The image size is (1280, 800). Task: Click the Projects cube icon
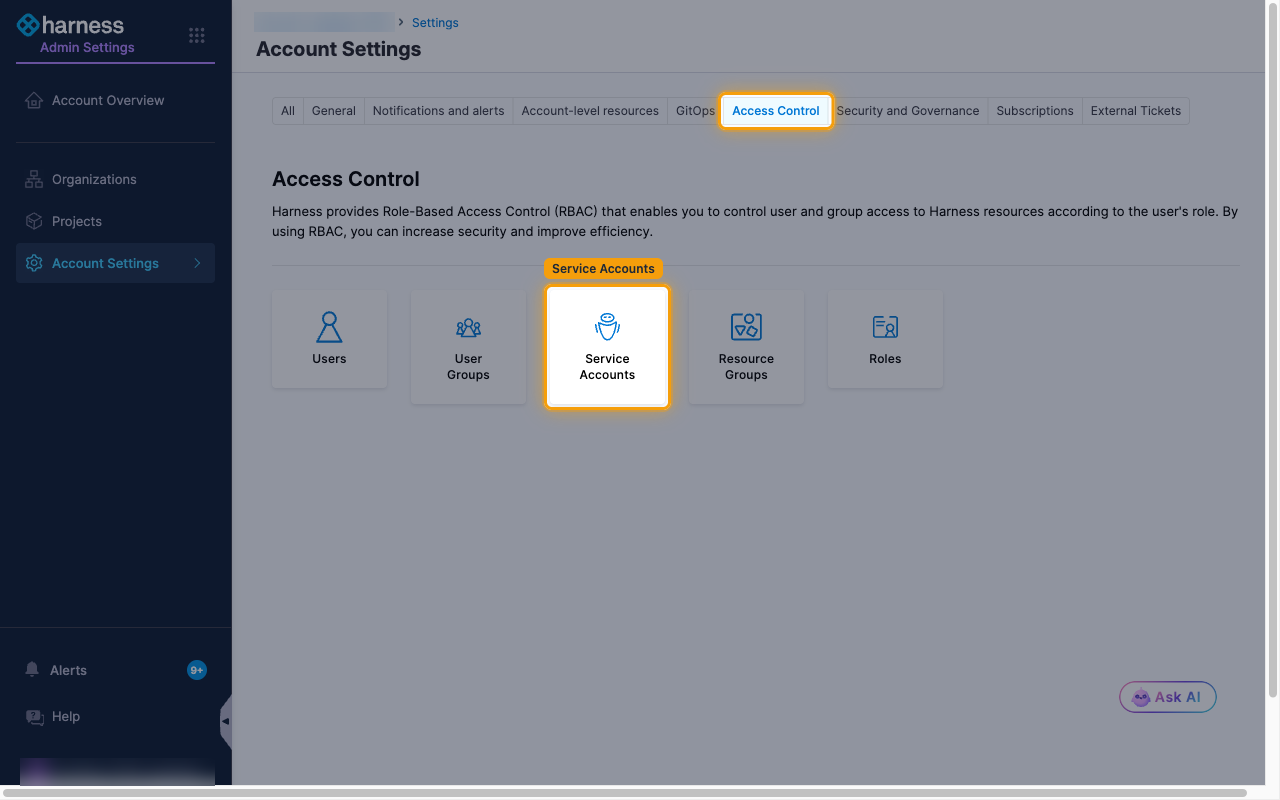tap(34, 221)
